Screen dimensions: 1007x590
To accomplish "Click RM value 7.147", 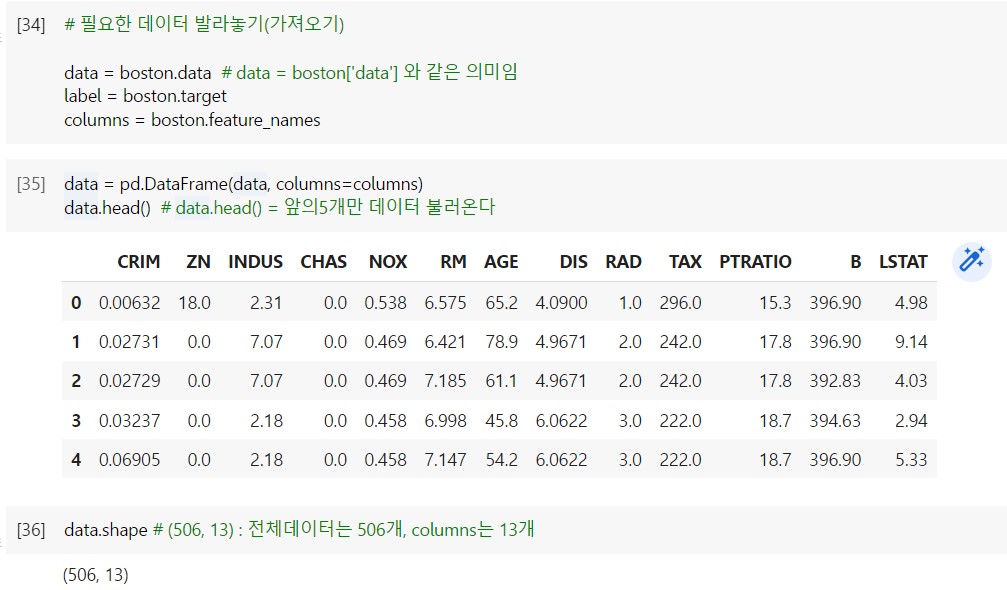I will pos(446,460).
